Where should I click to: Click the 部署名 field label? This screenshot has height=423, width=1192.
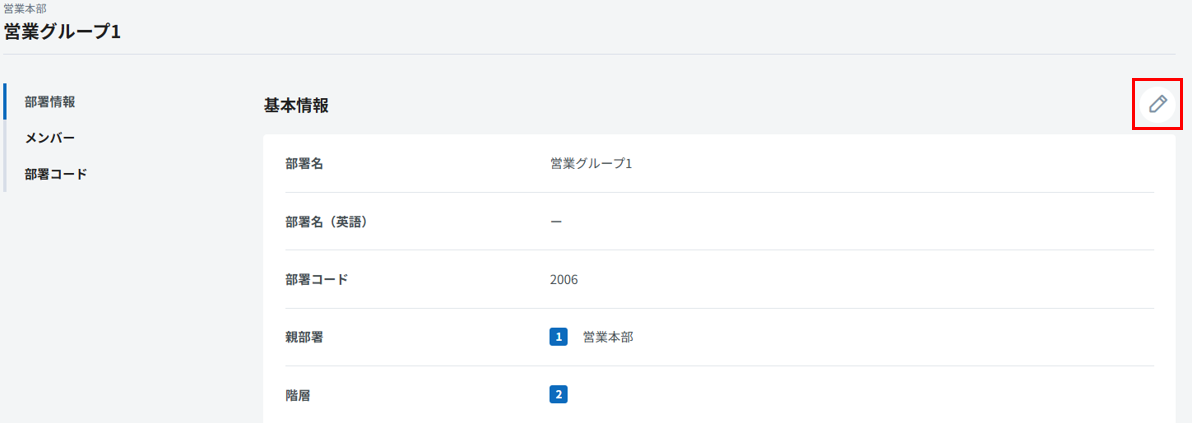click(x=304, y=164)
